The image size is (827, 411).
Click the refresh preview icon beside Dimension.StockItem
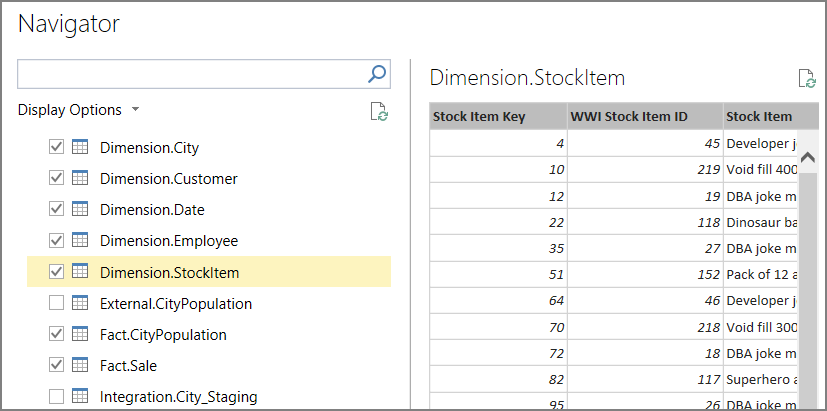click(x=806, y=78)
